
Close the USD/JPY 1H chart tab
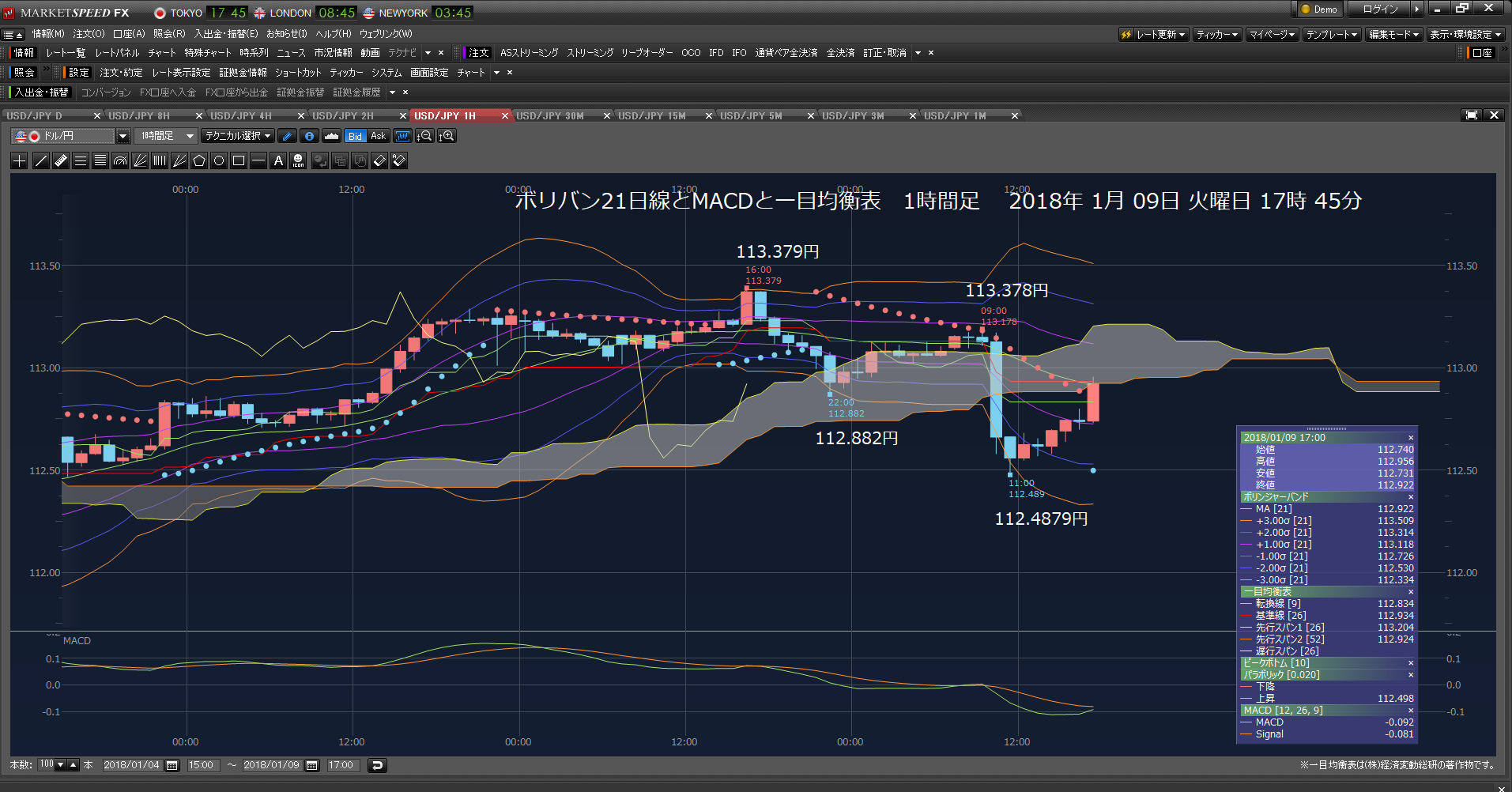tap(505, 116)
